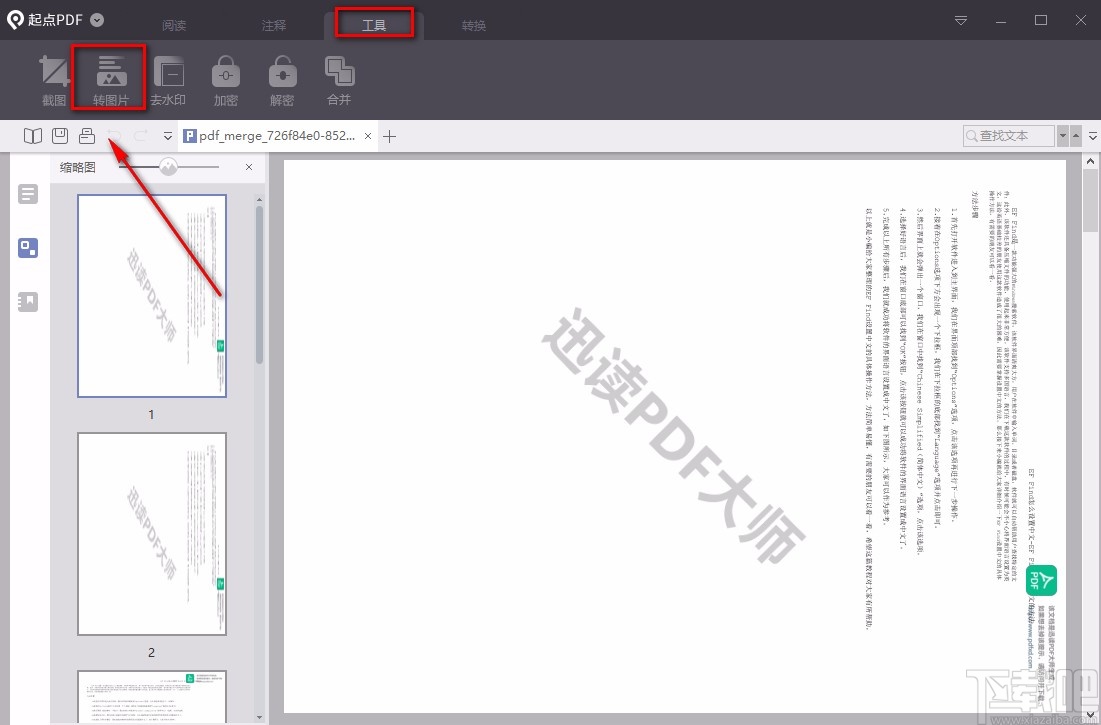Click the open file book icon

(x=33, y=136)
